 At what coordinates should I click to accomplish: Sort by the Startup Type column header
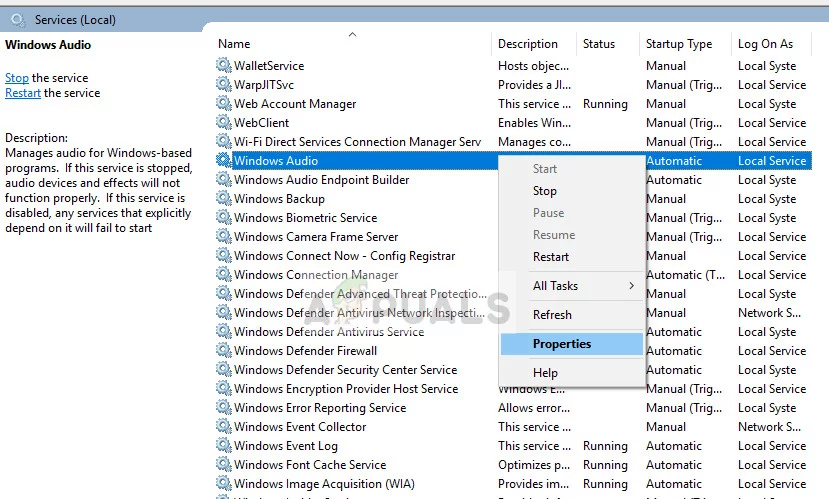click(x=679, y=44)
